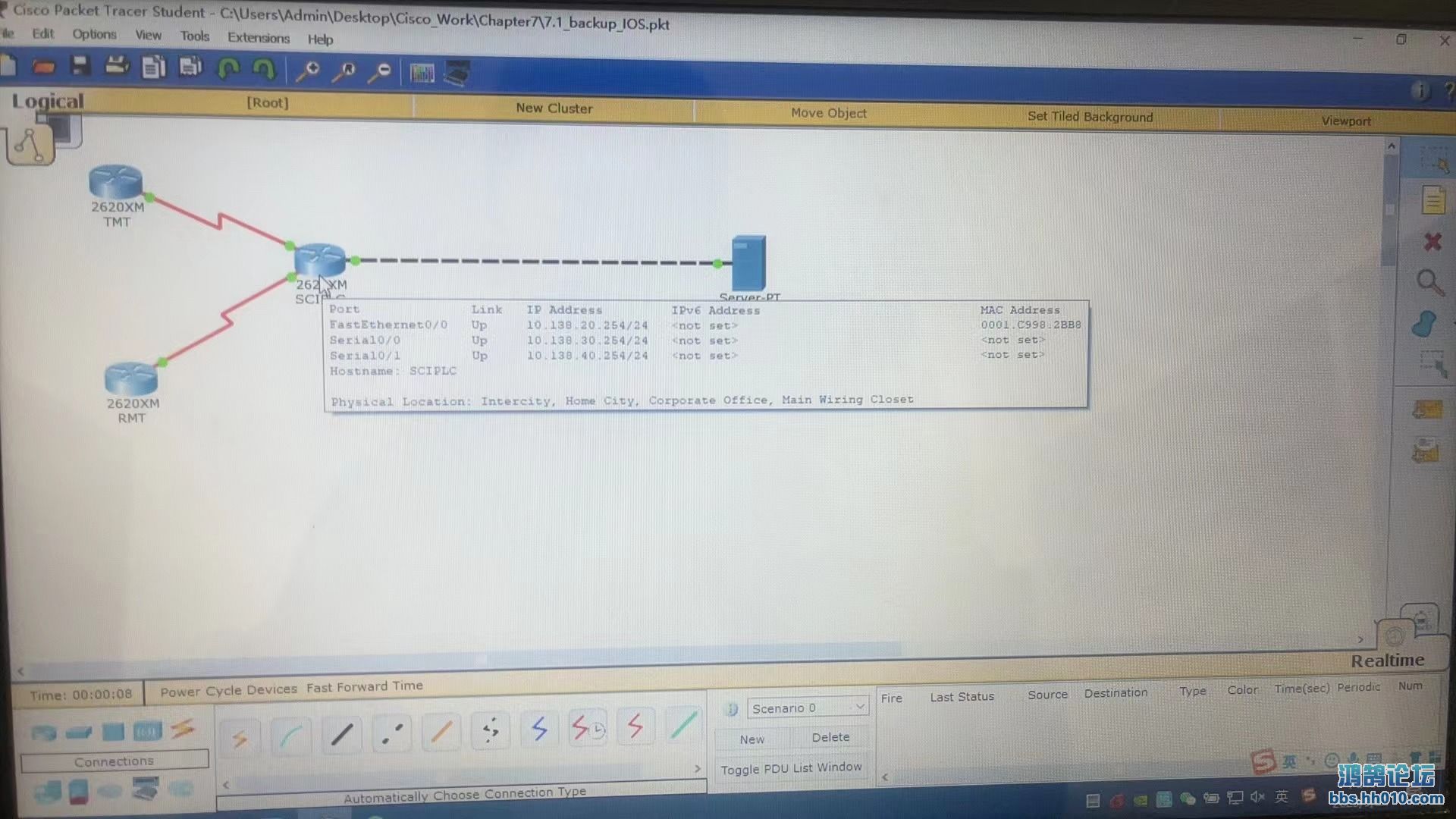The image size is (1456, 819).
Task: Open the Options menu
Action: tap(94, 34)
